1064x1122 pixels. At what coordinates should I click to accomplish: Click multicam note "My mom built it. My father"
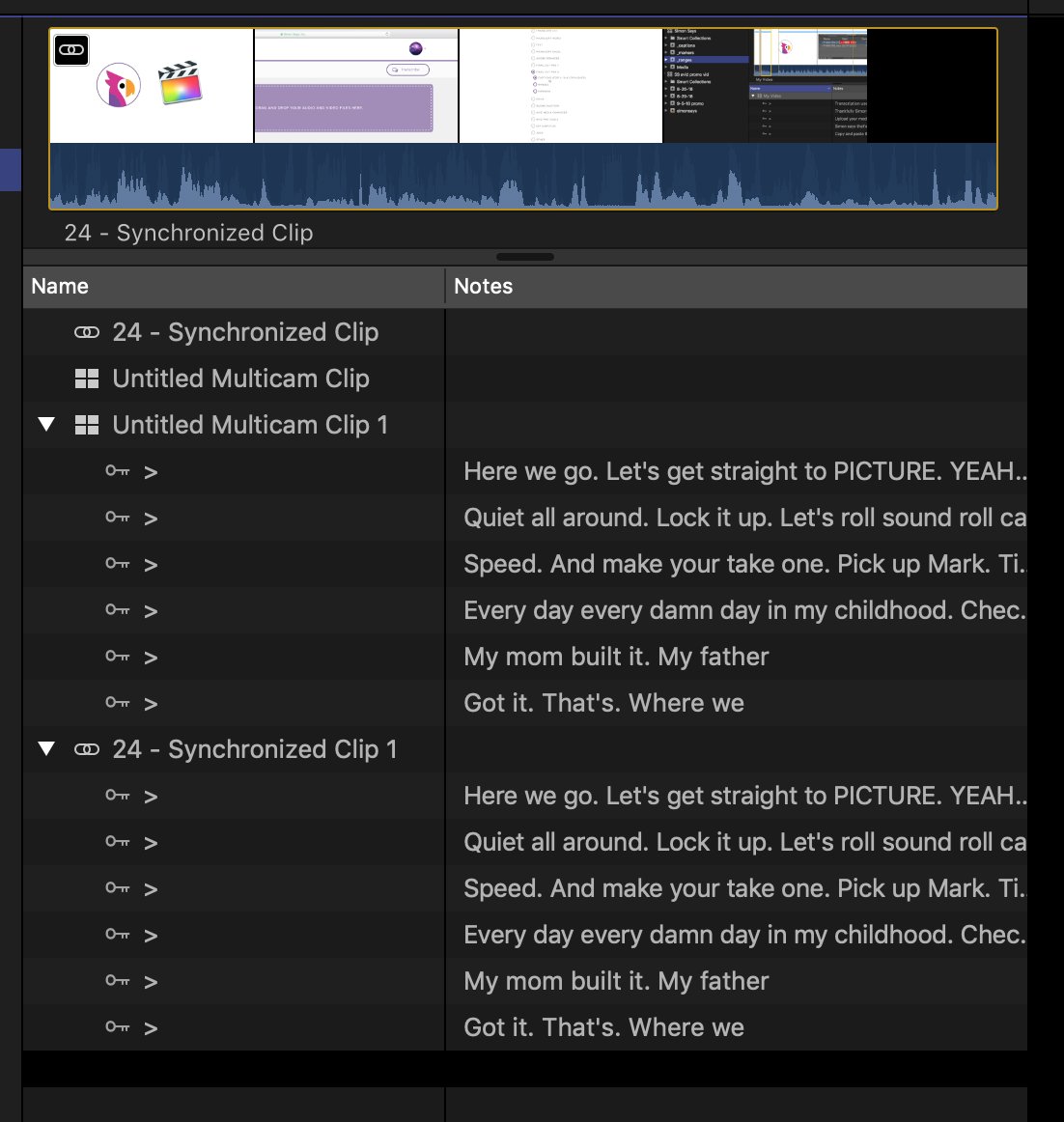click(x=616, y=657)
